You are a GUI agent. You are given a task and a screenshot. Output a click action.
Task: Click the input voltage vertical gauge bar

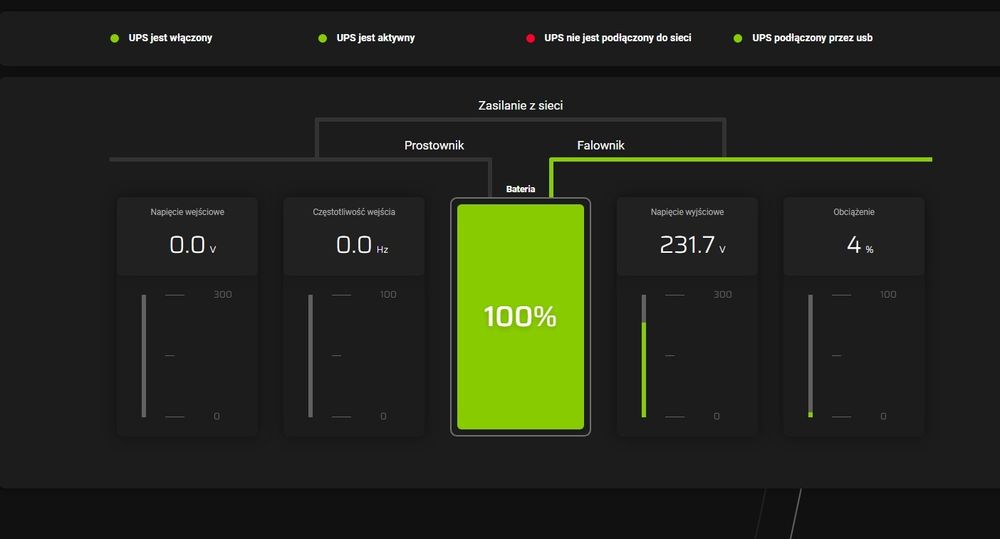[x=144, y=356]
